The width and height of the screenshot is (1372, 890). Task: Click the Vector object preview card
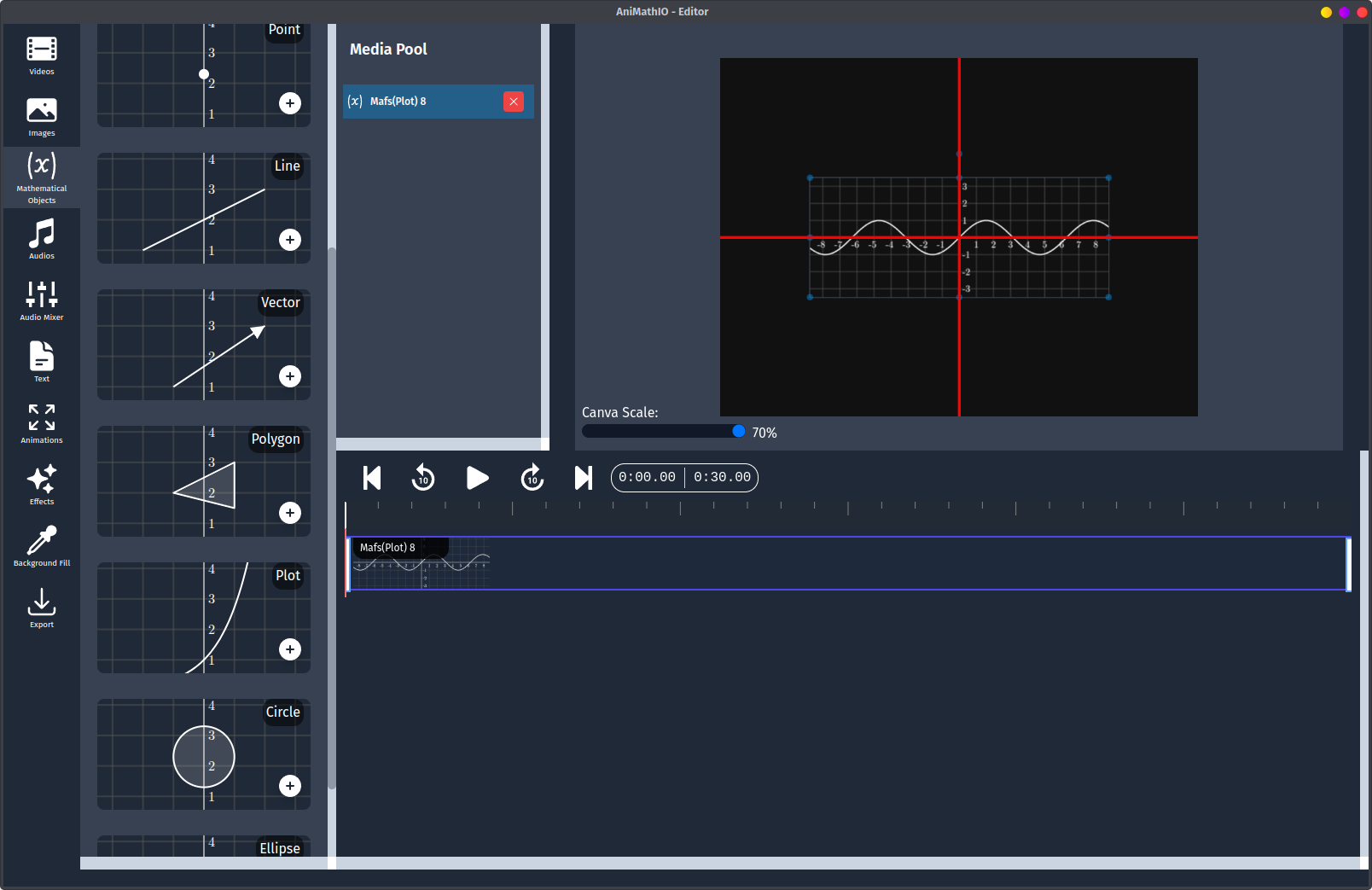tap(204, 345)
